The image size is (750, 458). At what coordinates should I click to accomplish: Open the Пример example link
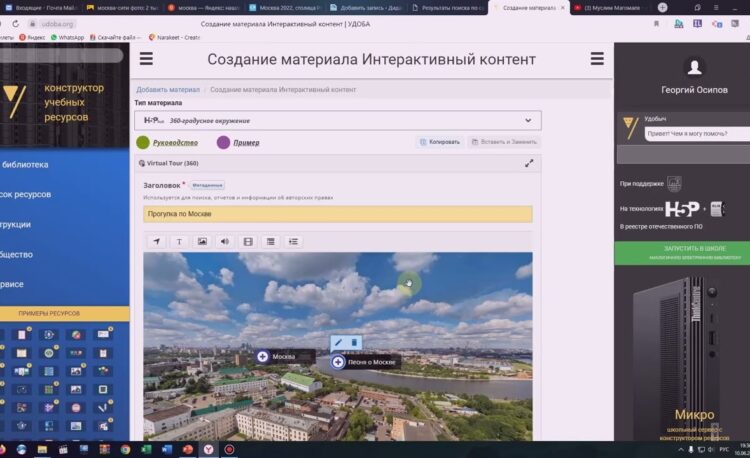(246, 143)
